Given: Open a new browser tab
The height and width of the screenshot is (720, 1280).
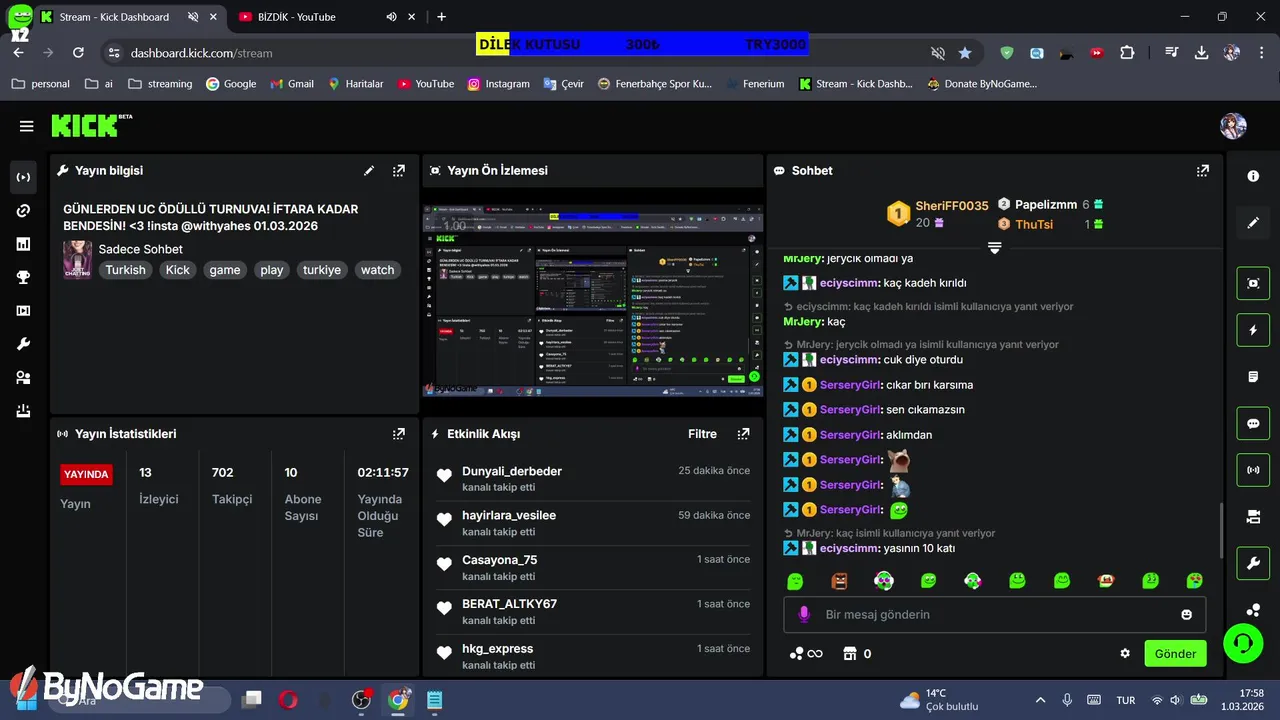Looking at the screenshot, I should click(x=441, y=17).
